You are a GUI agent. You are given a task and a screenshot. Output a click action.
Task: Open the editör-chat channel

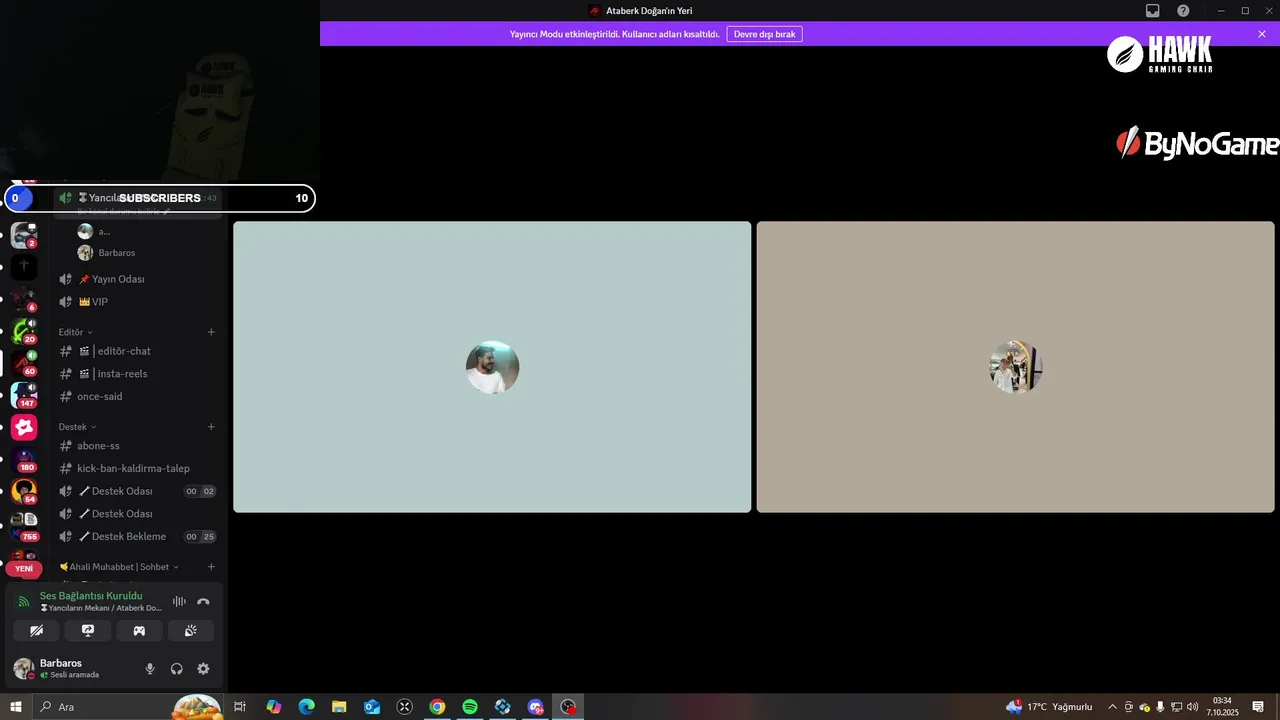pyautogui.click(x=138, y=351)
